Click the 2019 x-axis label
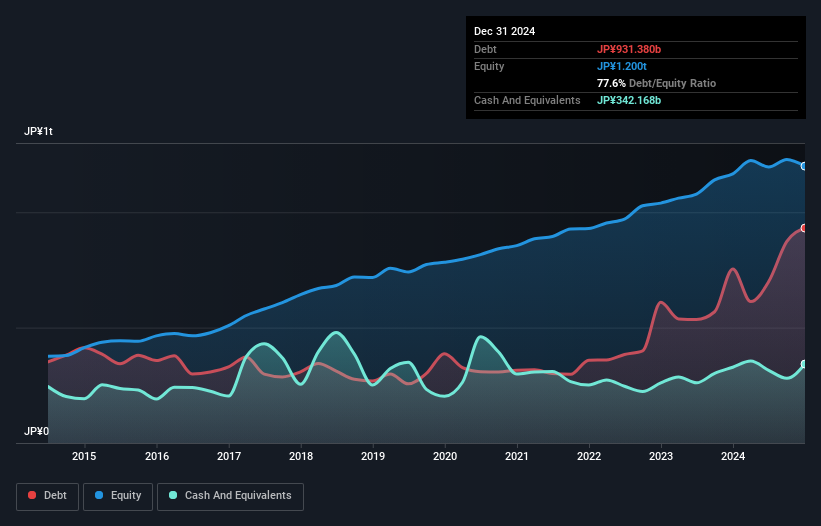Viewport: 821px width, 526px height. (x=373, y=456)
